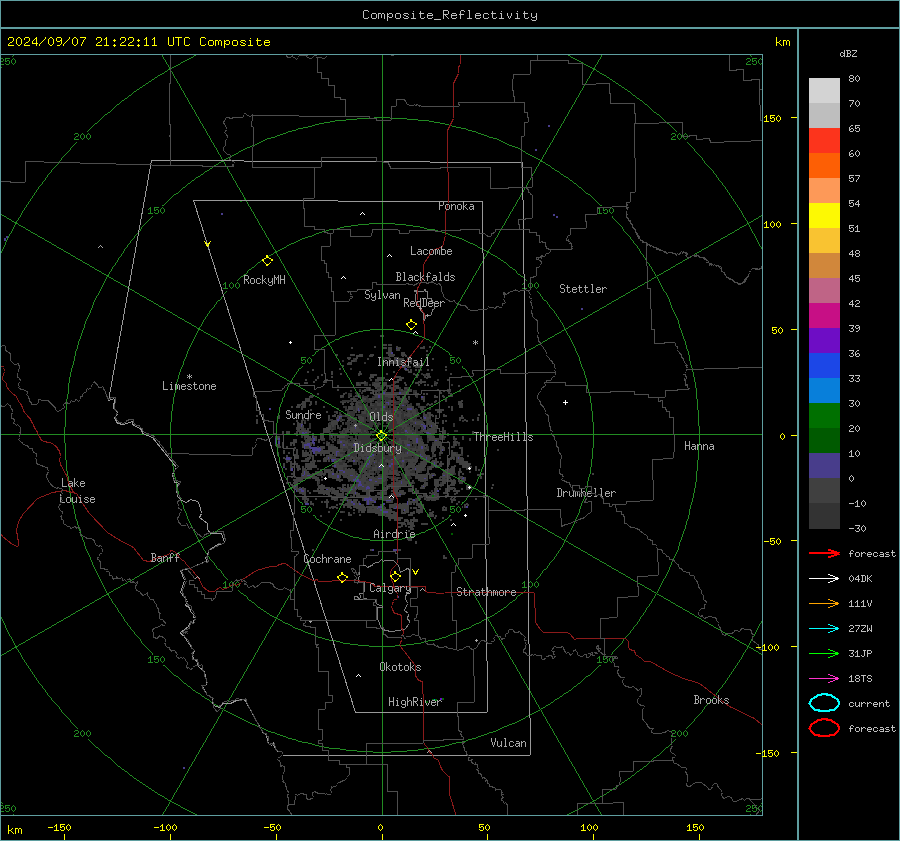Click the Brooks city label
This screenshot has width=900, height=841.
coord(711,700)
